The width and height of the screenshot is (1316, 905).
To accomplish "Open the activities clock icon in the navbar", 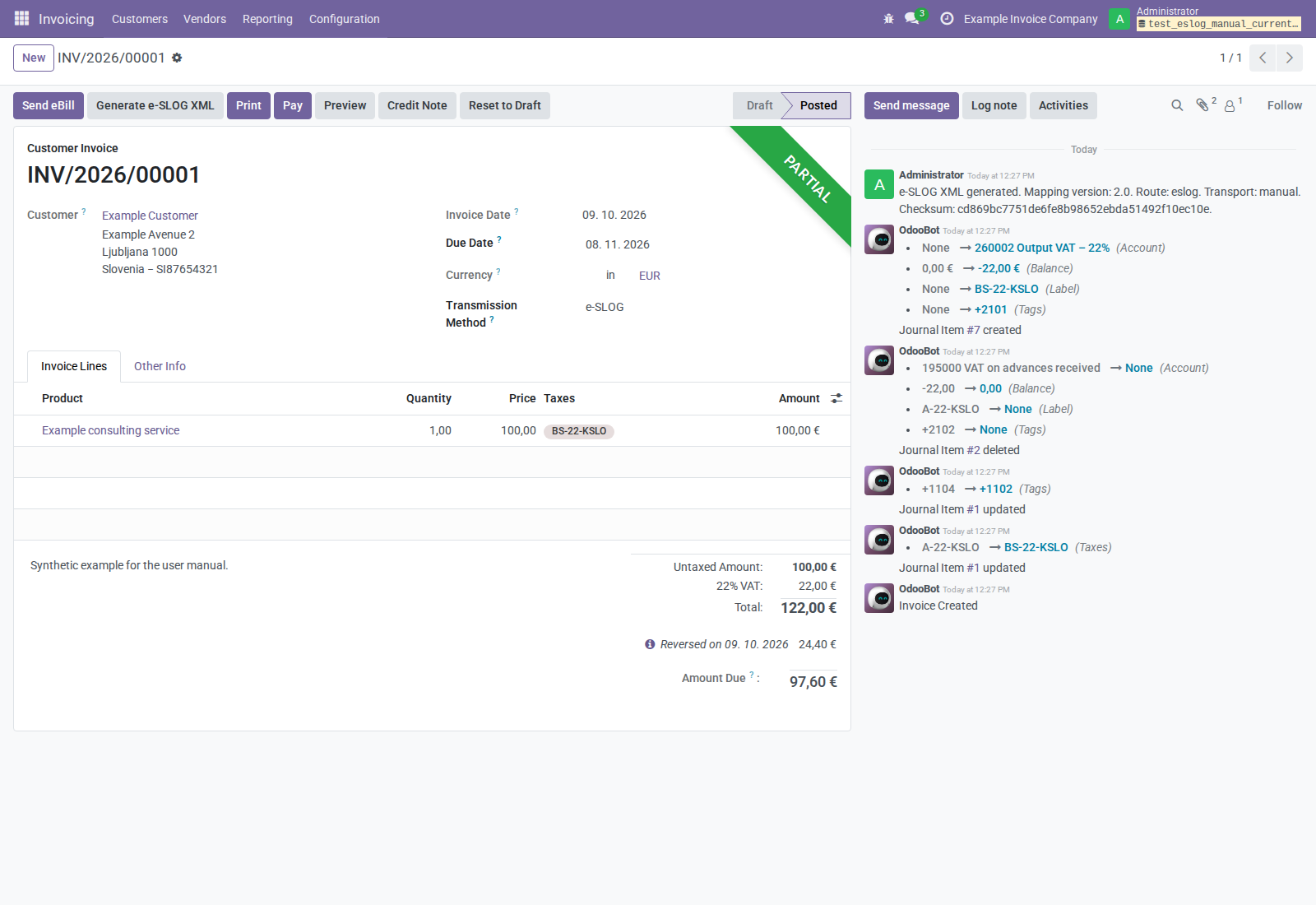I will click(947, 18).
